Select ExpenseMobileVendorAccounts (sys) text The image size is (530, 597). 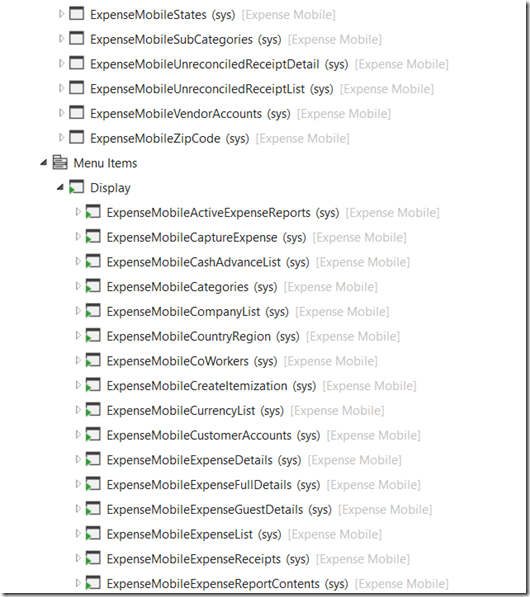click(x=190, y=114)
